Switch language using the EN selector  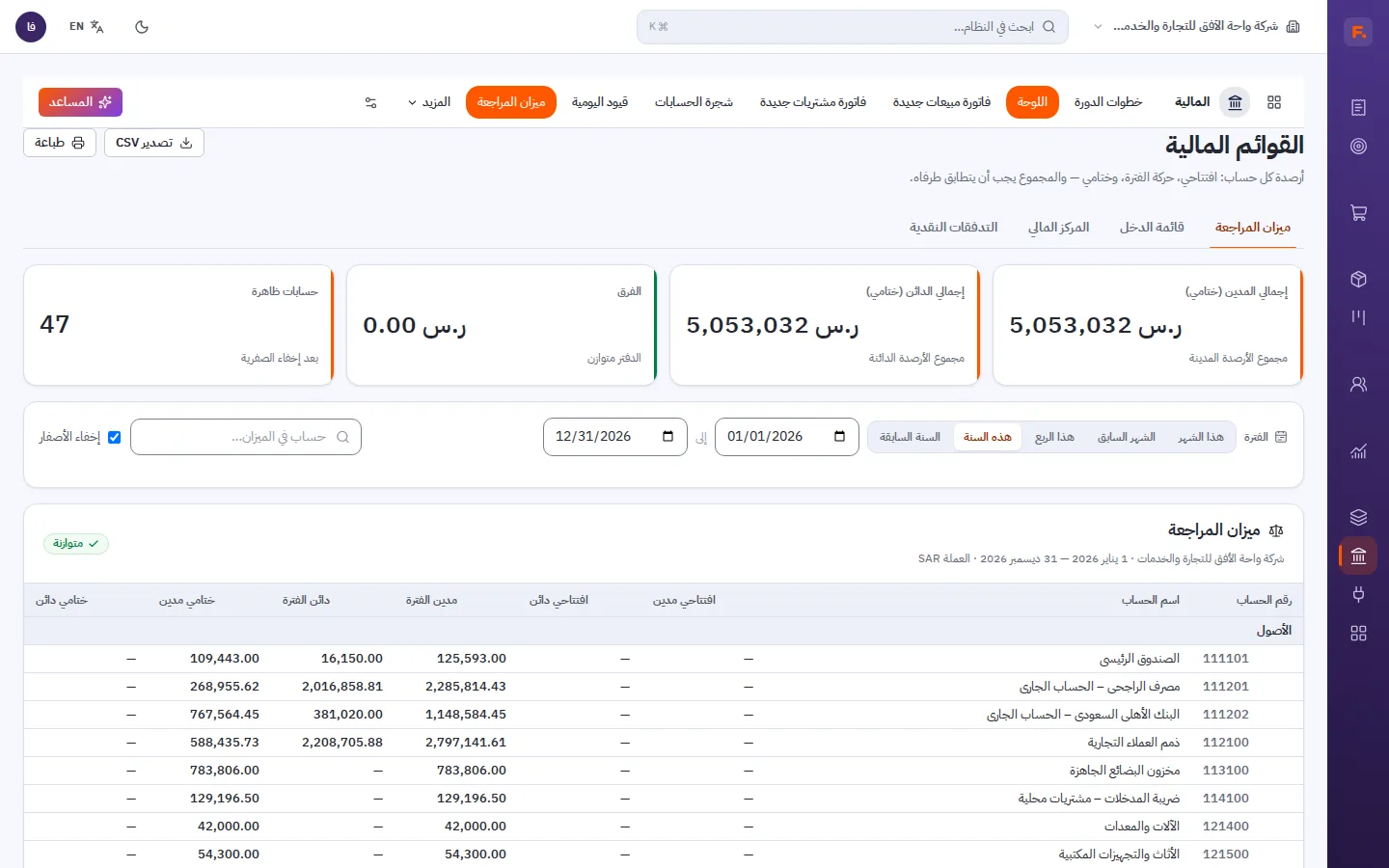86,27
